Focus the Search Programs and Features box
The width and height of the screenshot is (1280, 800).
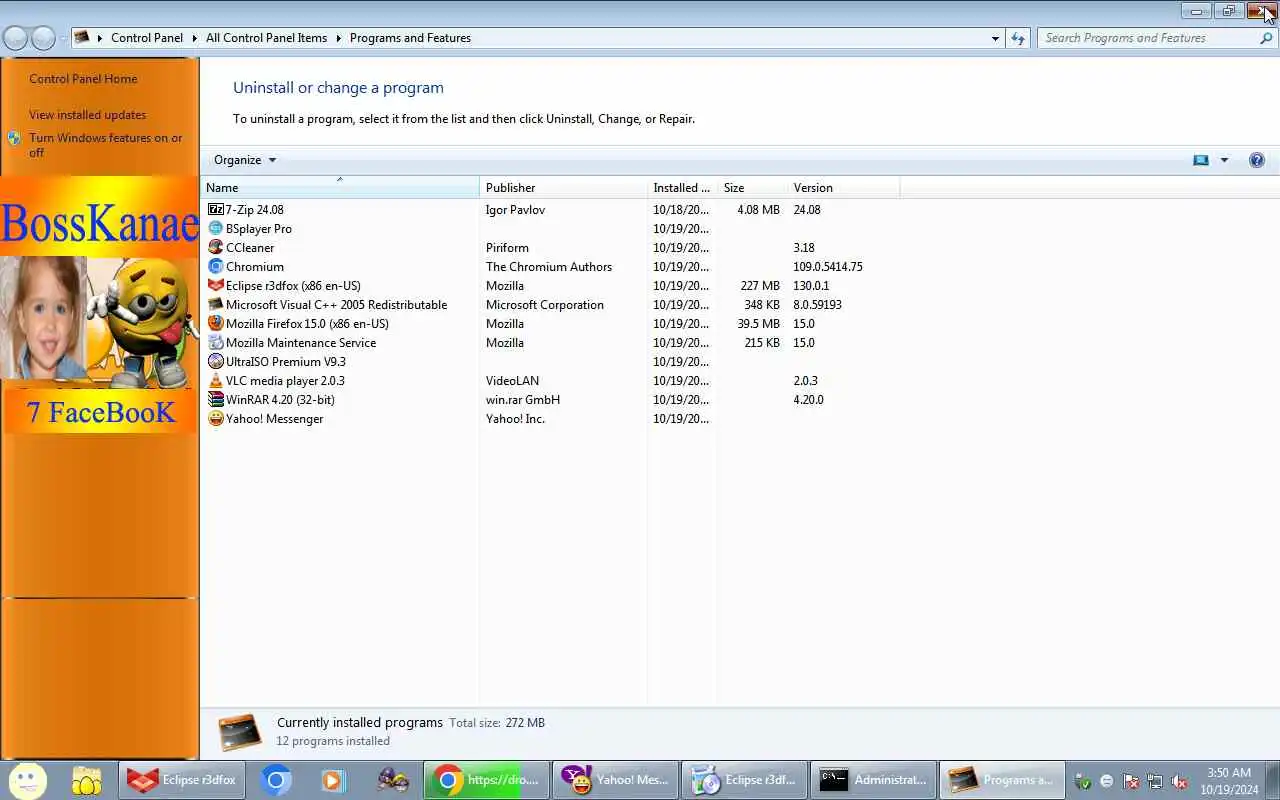click(1148, 38)
